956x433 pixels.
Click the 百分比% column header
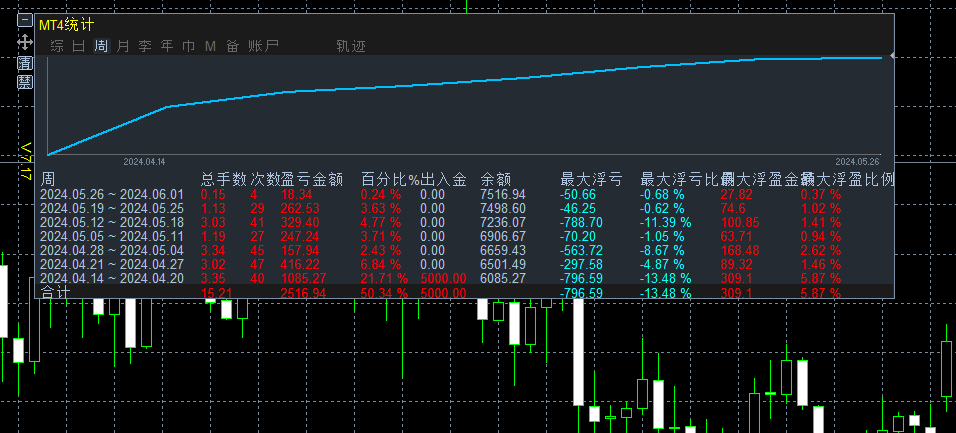pos(390,179)
